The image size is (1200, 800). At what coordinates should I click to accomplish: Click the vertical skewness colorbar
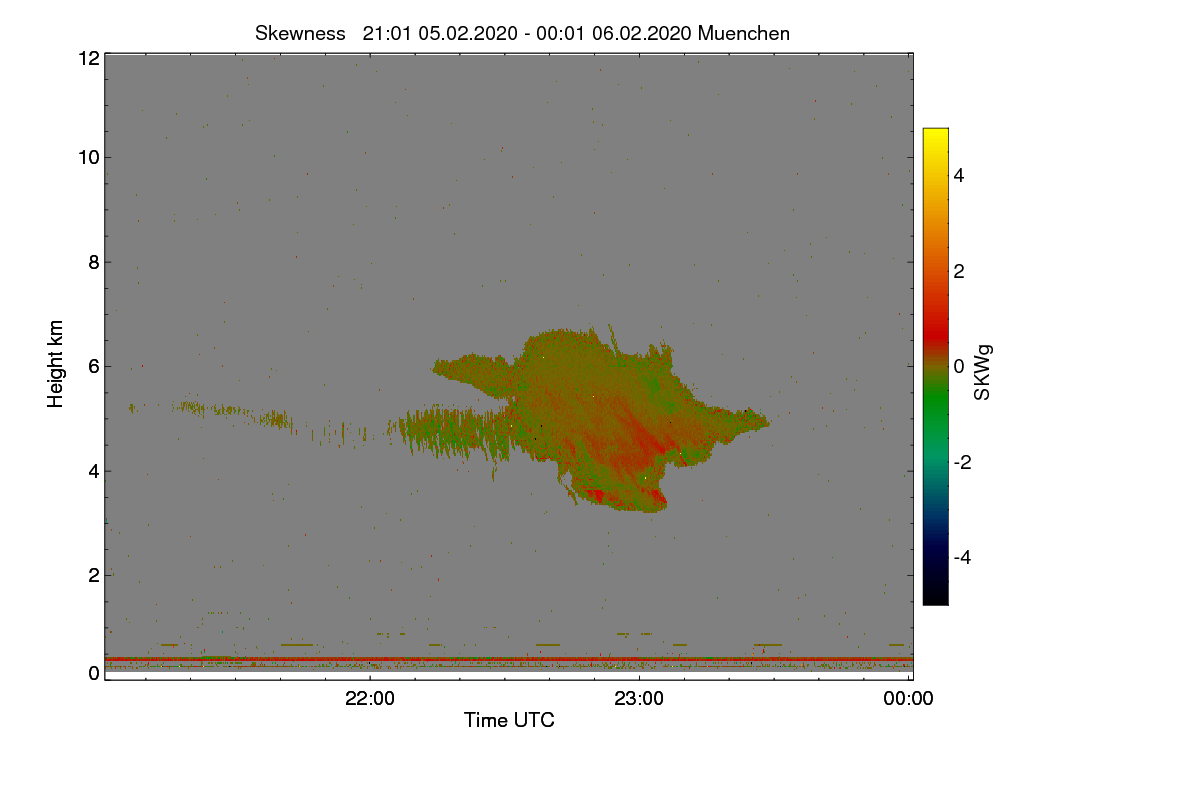click(x=935, y=366)
